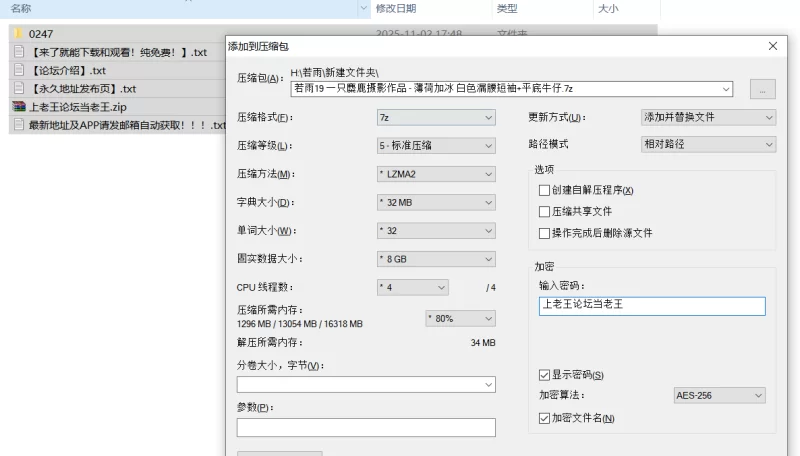Click the 【永久地址发布页】.txt file icon
The width and height of the screenshot is (800, 456).
(18, 89)
